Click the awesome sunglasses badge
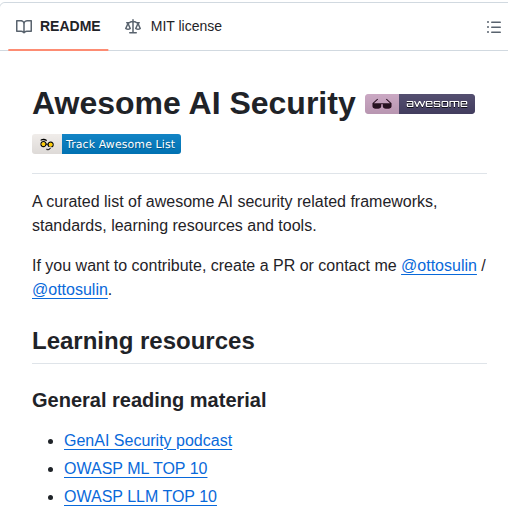Viewport: 508px width, 508px height. pos(420,104)
